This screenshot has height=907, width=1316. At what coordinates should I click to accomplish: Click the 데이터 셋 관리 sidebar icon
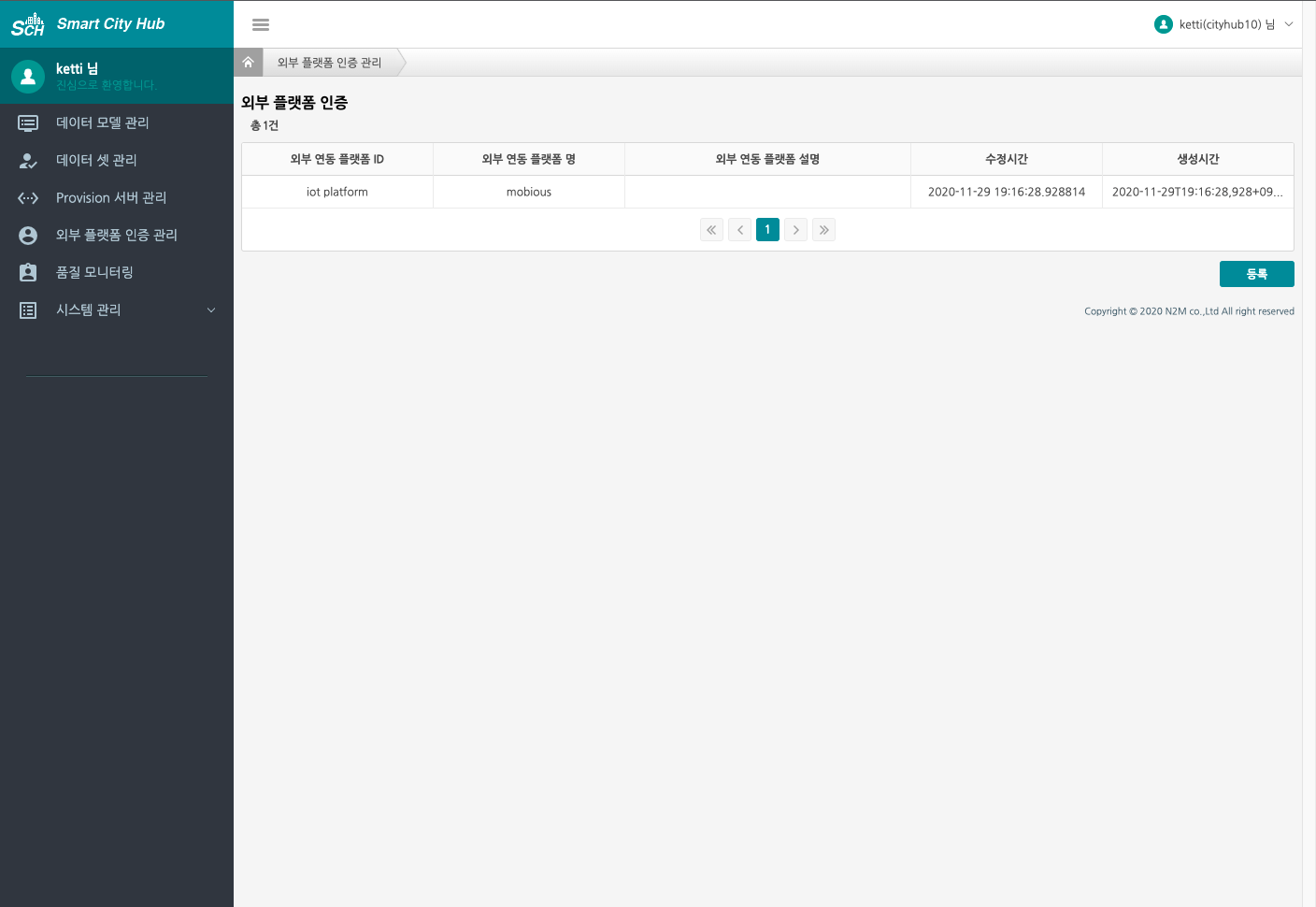click(x=28, y=161)
